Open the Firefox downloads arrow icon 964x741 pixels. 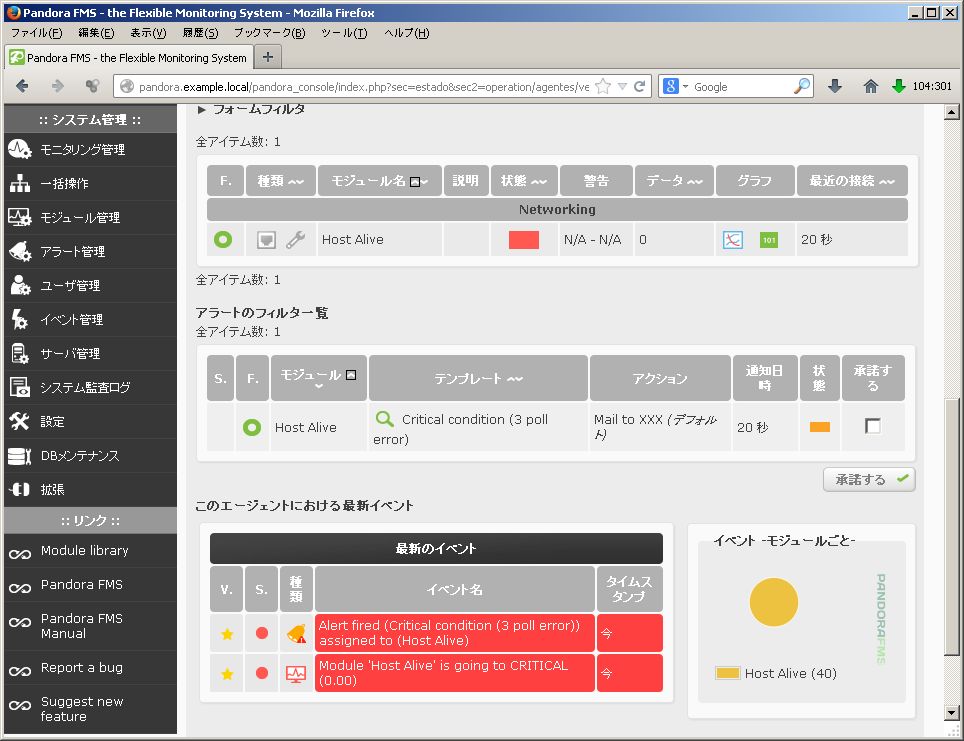tap(834, 86)
